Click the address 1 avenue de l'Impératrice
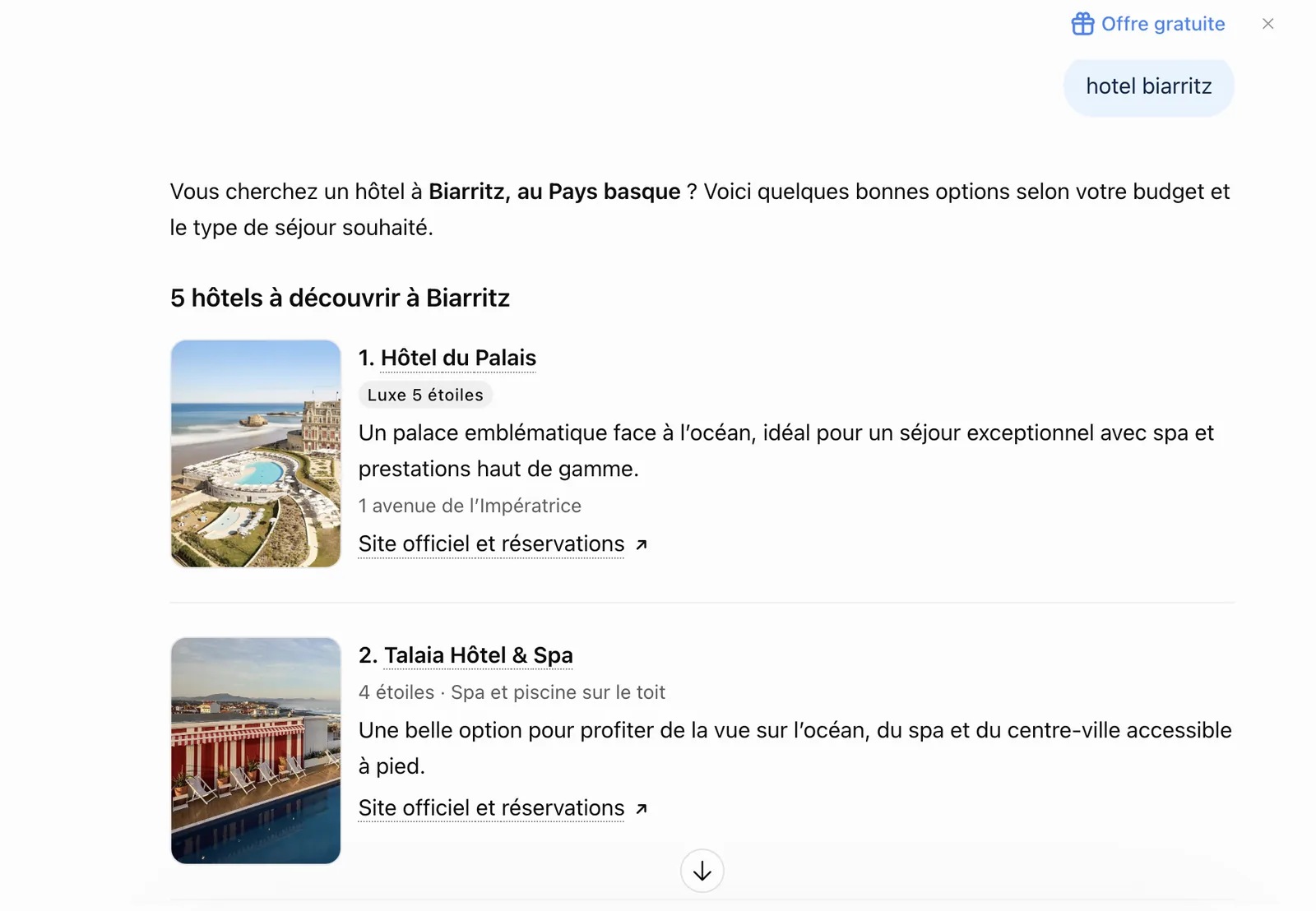Viewport: 1316px width, 911px height. 470,506
